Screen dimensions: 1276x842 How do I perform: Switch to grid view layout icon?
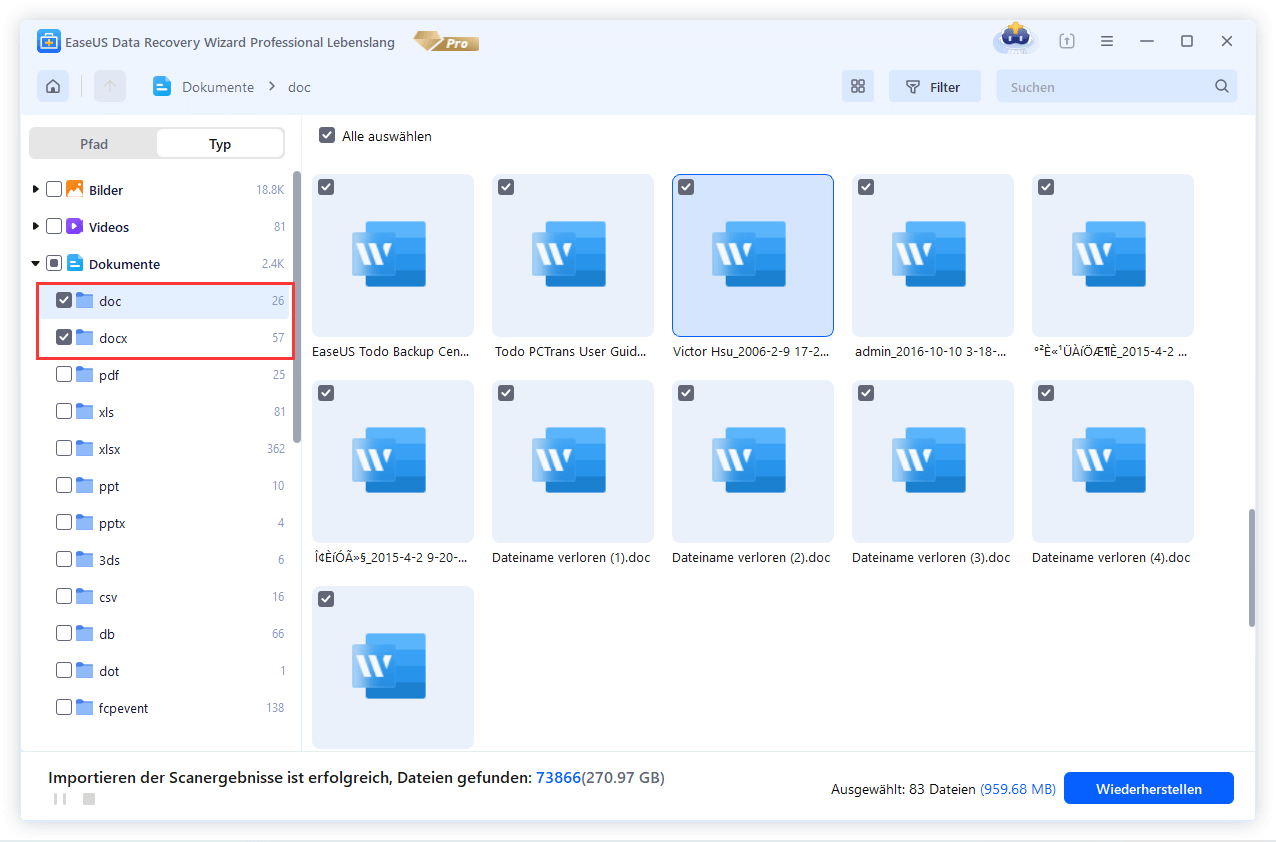coord(857,87)
